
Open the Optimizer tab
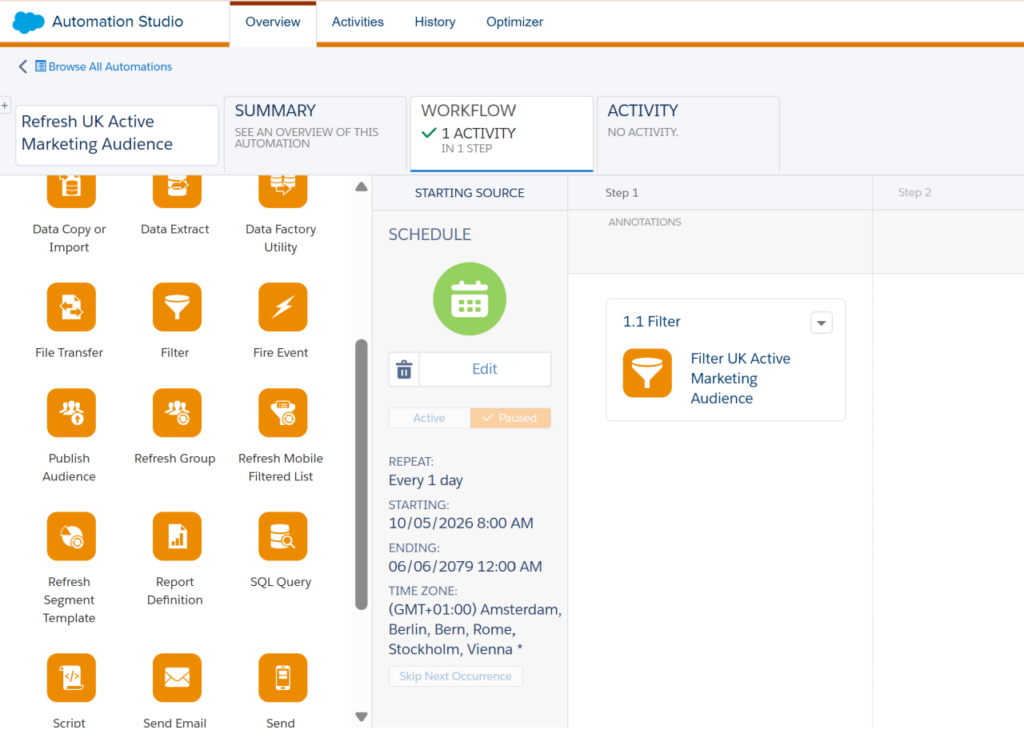click(514, 22)
